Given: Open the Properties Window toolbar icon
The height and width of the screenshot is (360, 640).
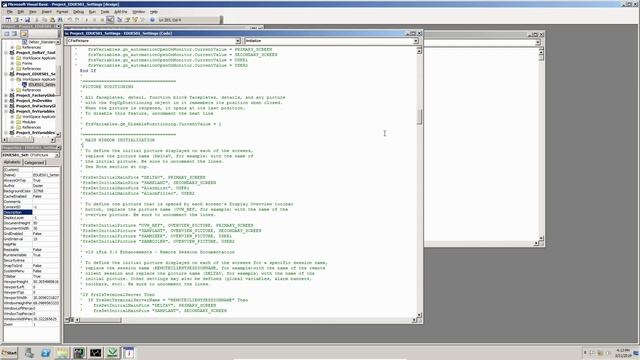Looking at the screenshot, I should click(127, 20).
